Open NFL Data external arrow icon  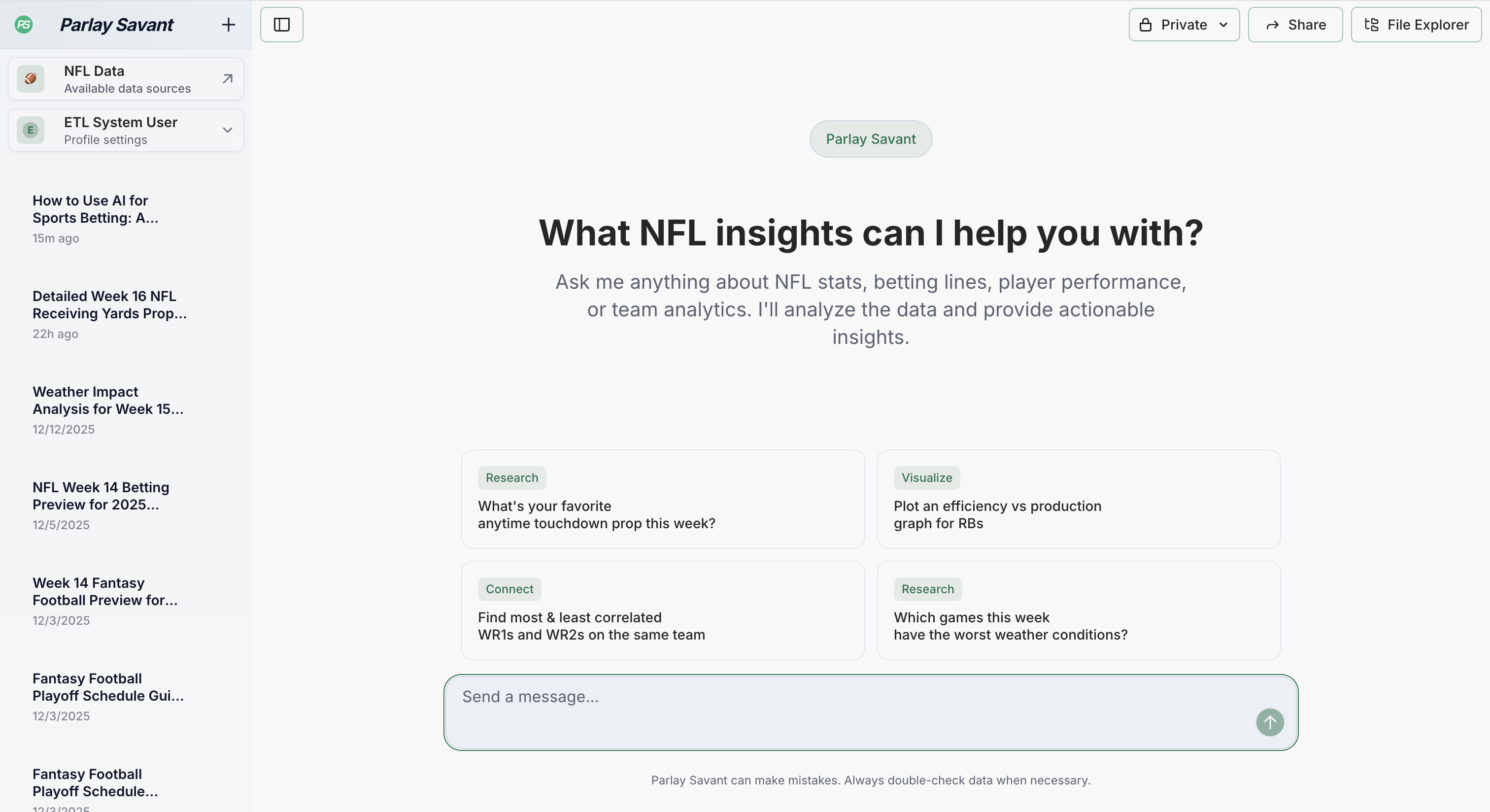point(227,79)
